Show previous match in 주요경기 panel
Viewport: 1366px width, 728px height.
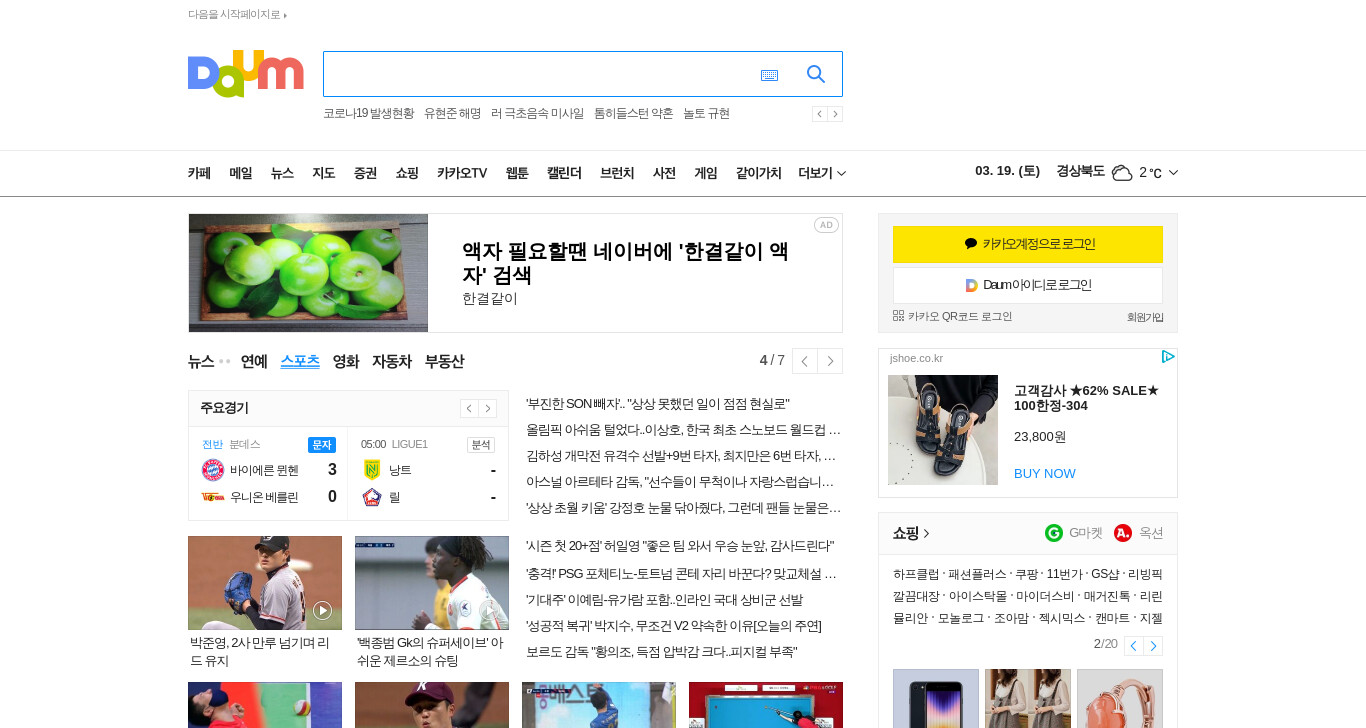(469, 408)
